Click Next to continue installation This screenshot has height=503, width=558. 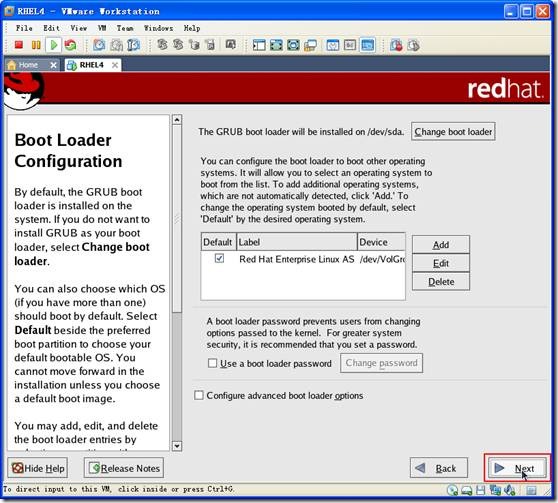[x=517, y=468]
